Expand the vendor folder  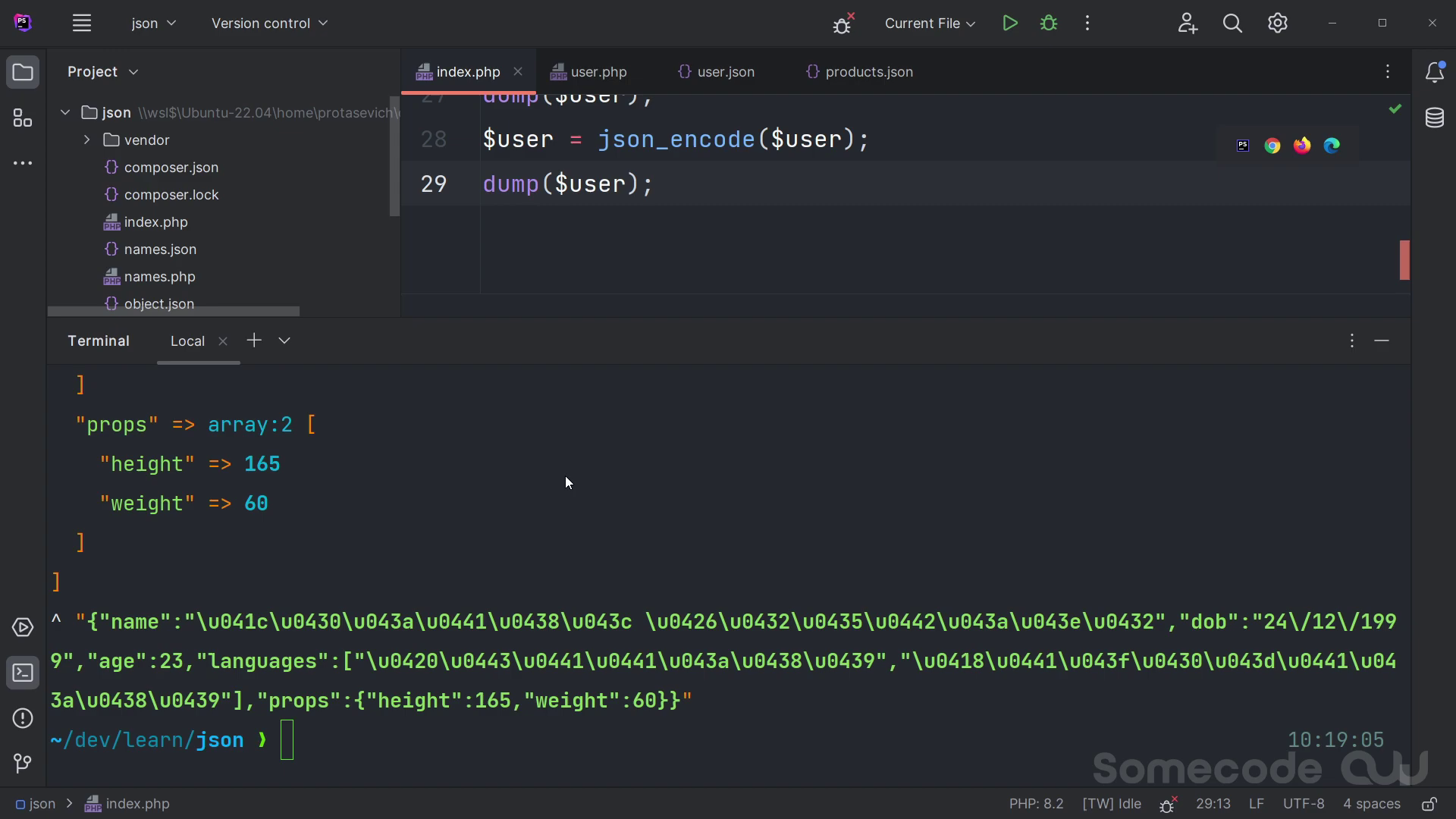click(x=86, y=140)
